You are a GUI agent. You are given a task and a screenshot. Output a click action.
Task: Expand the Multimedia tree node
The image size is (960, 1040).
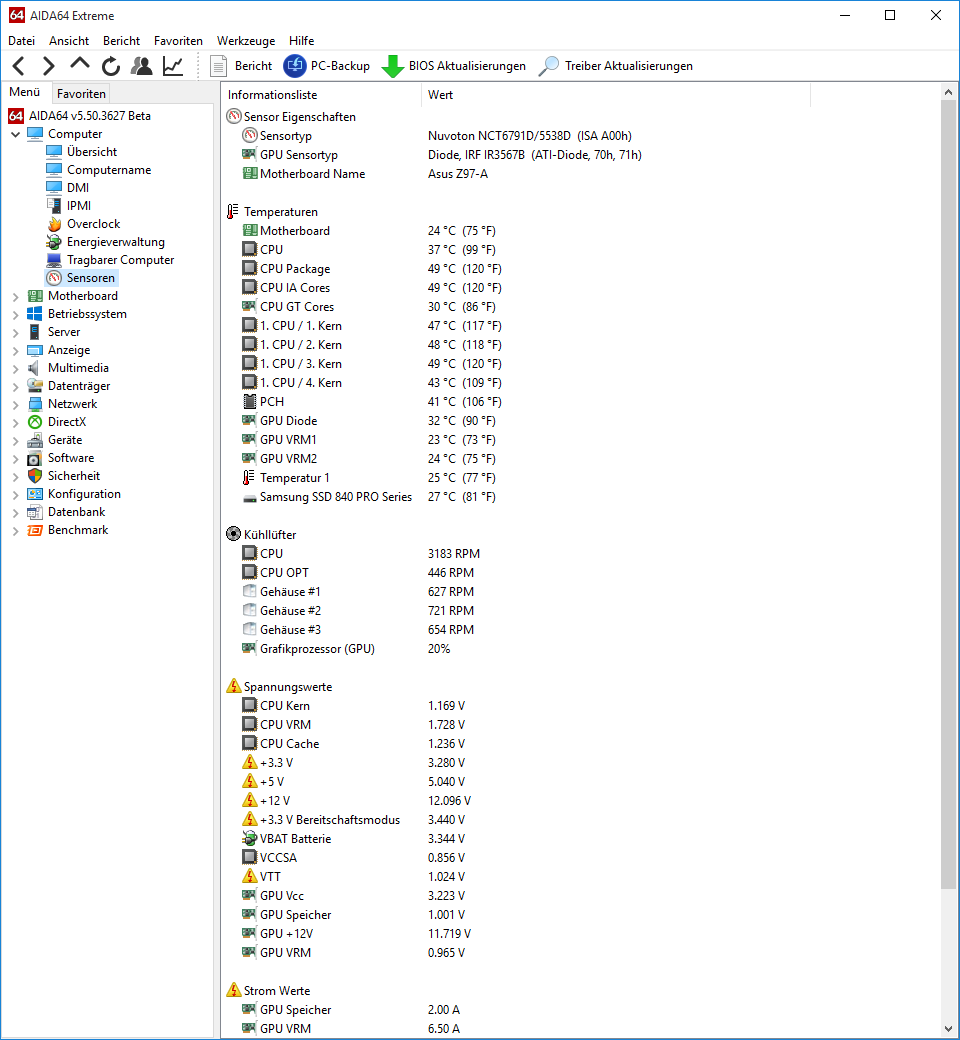click(15, 368)
